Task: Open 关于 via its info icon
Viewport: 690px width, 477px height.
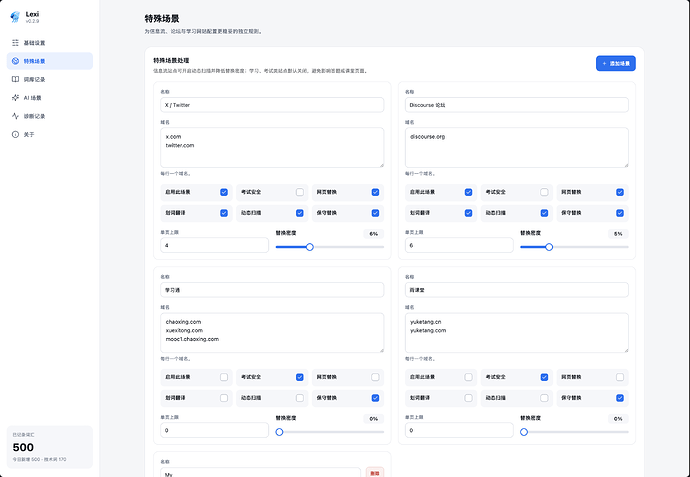Action: pyautogui.click(x=15, y=134)
